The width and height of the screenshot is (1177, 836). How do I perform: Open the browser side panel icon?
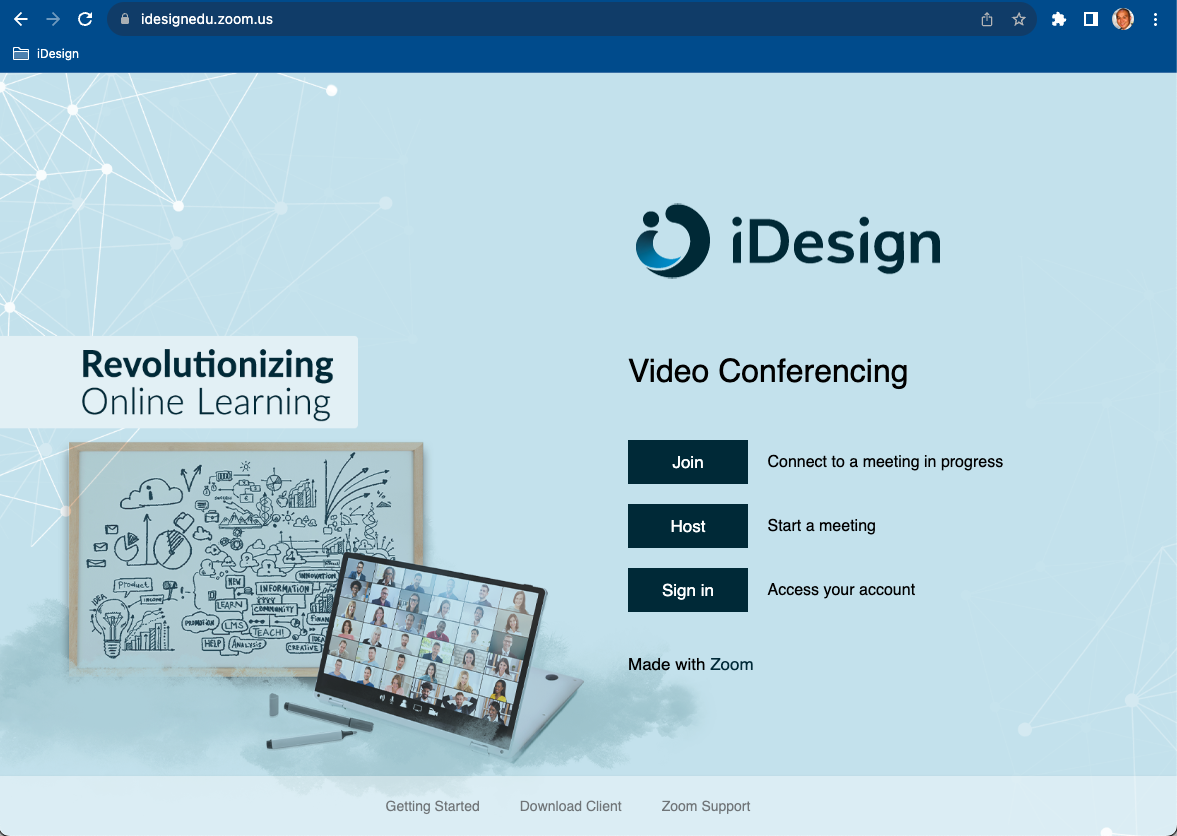pos(1091,20)
